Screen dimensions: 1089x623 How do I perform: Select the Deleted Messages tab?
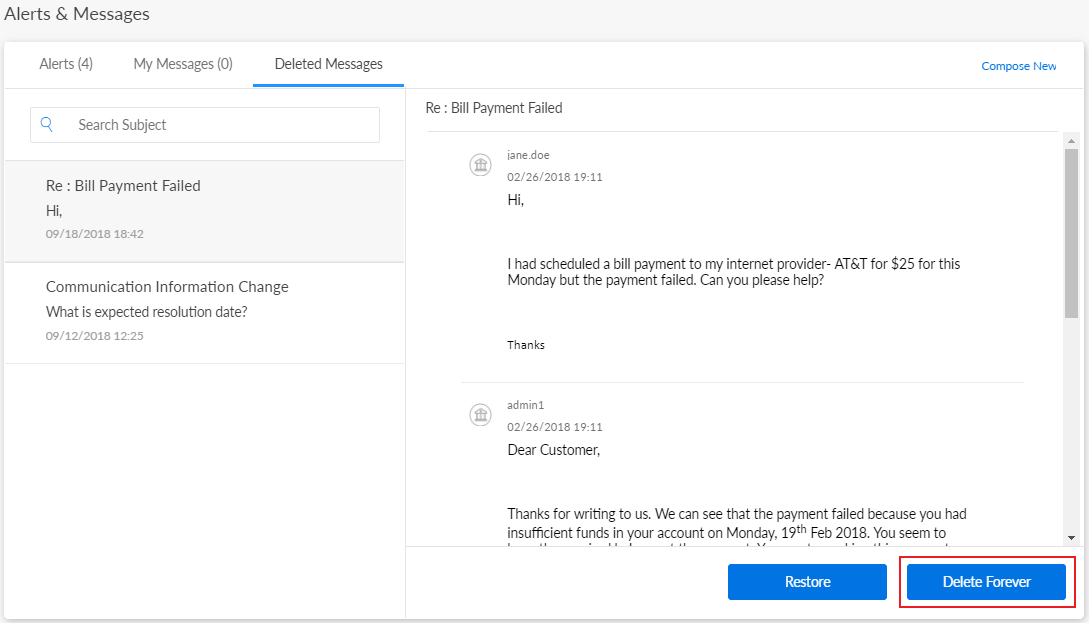click(328, 64)
